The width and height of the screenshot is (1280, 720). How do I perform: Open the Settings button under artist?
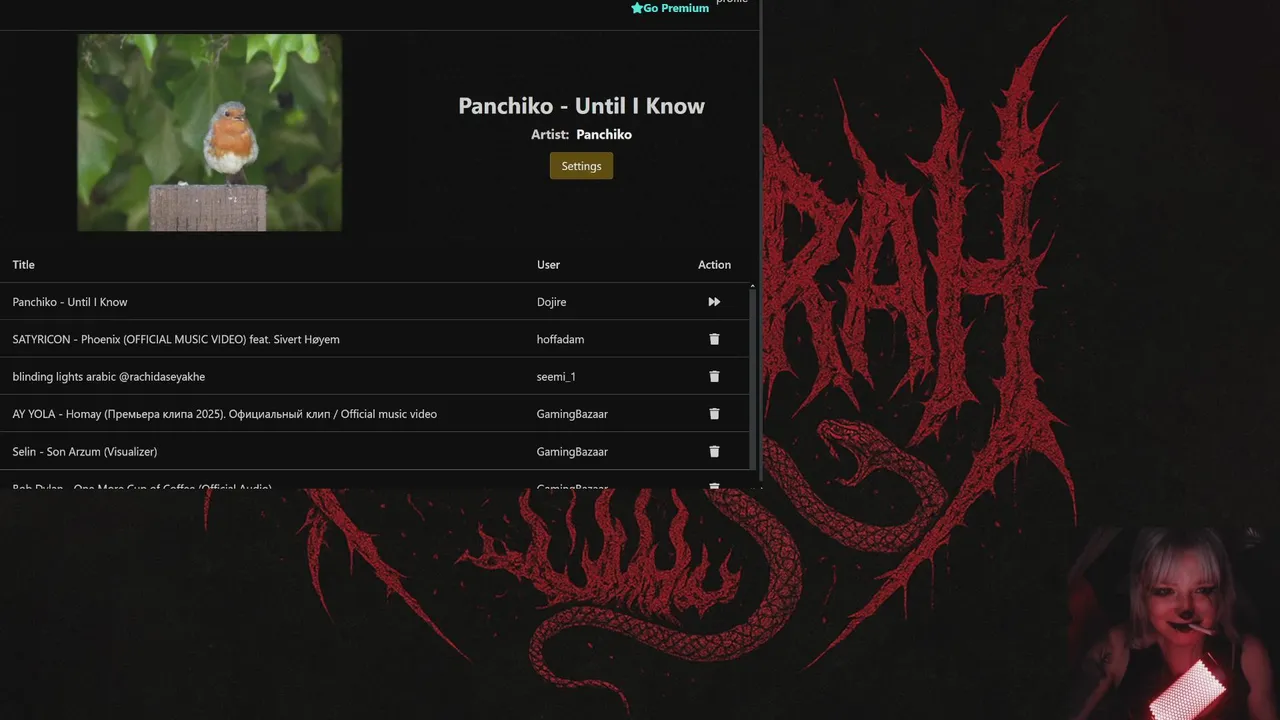click(x=581, y=166)
